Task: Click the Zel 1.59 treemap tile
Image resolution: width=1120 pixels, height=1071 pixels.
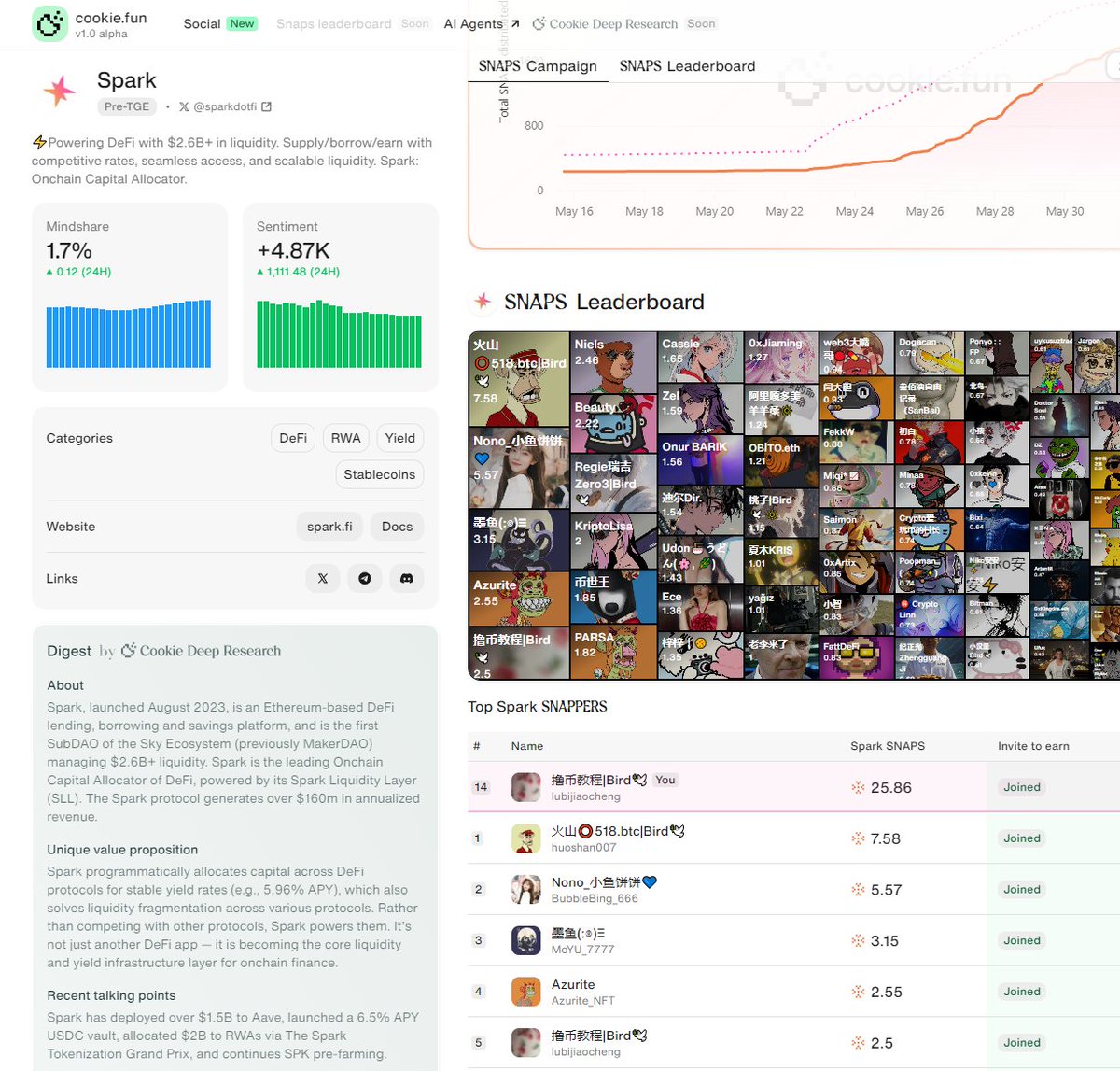Action: (701, 409)
